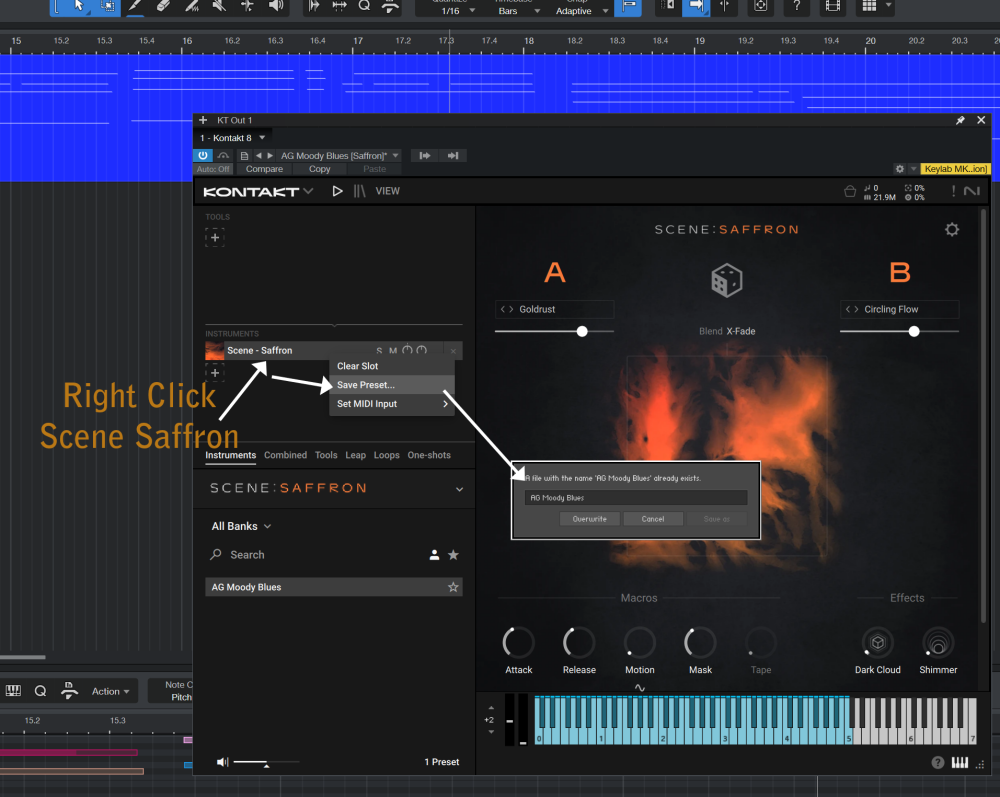Image resolution: width=1000 pixels, height=797 pixels.
Task: Toggle the Autoscroll arrow button in toolbar
Action: tap(696, 6)
